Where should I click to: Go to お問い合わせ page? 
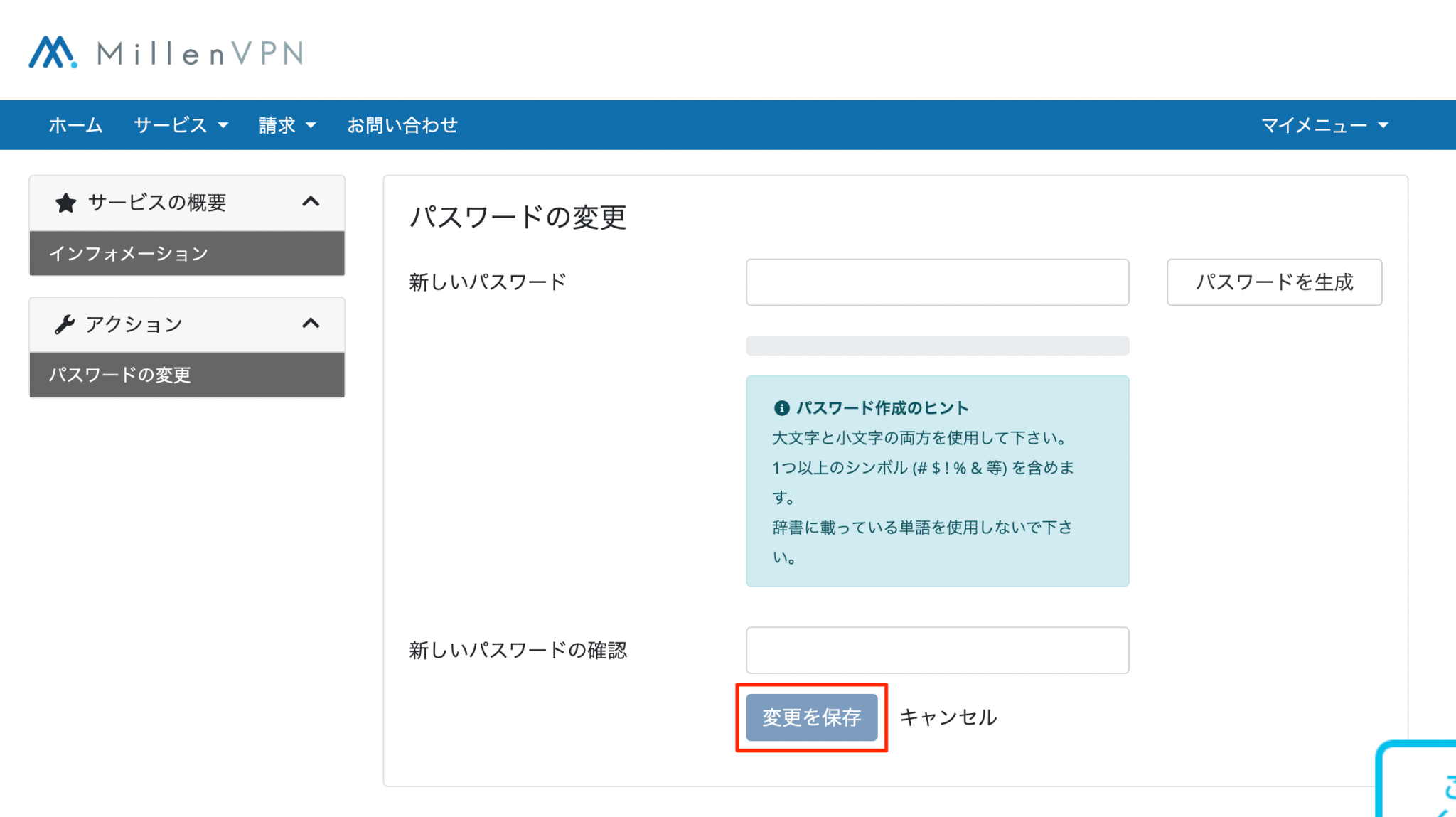(x=402, y=125)
